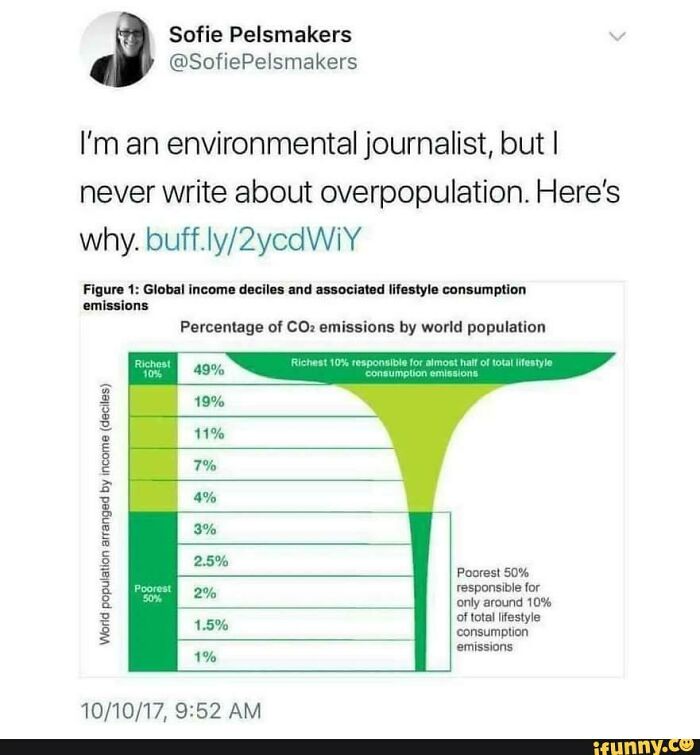Click the Poorest 50% annotation text

504,609
